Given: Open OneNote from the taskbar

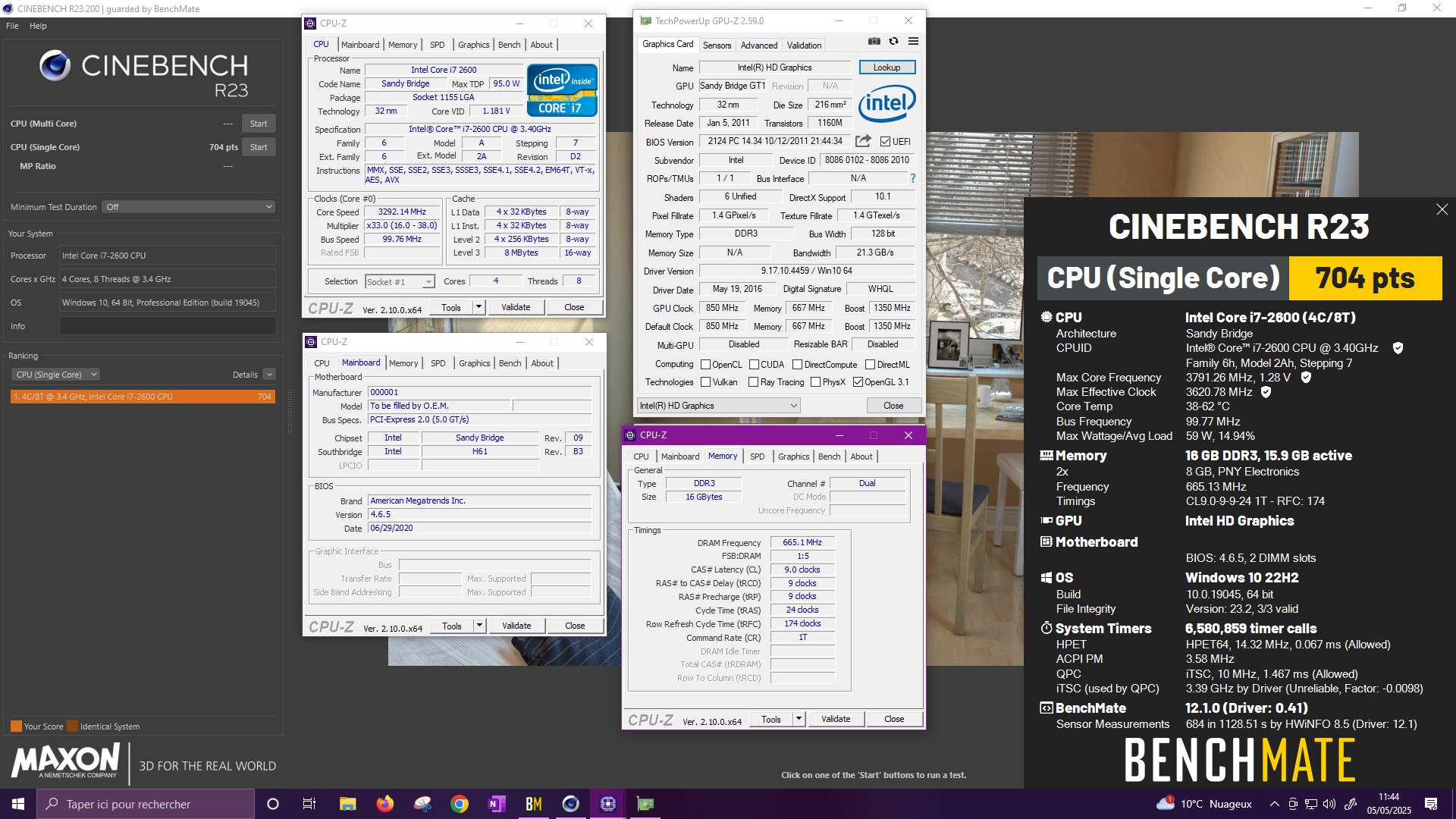Looking at the screenshot, I should click(496, 804).
